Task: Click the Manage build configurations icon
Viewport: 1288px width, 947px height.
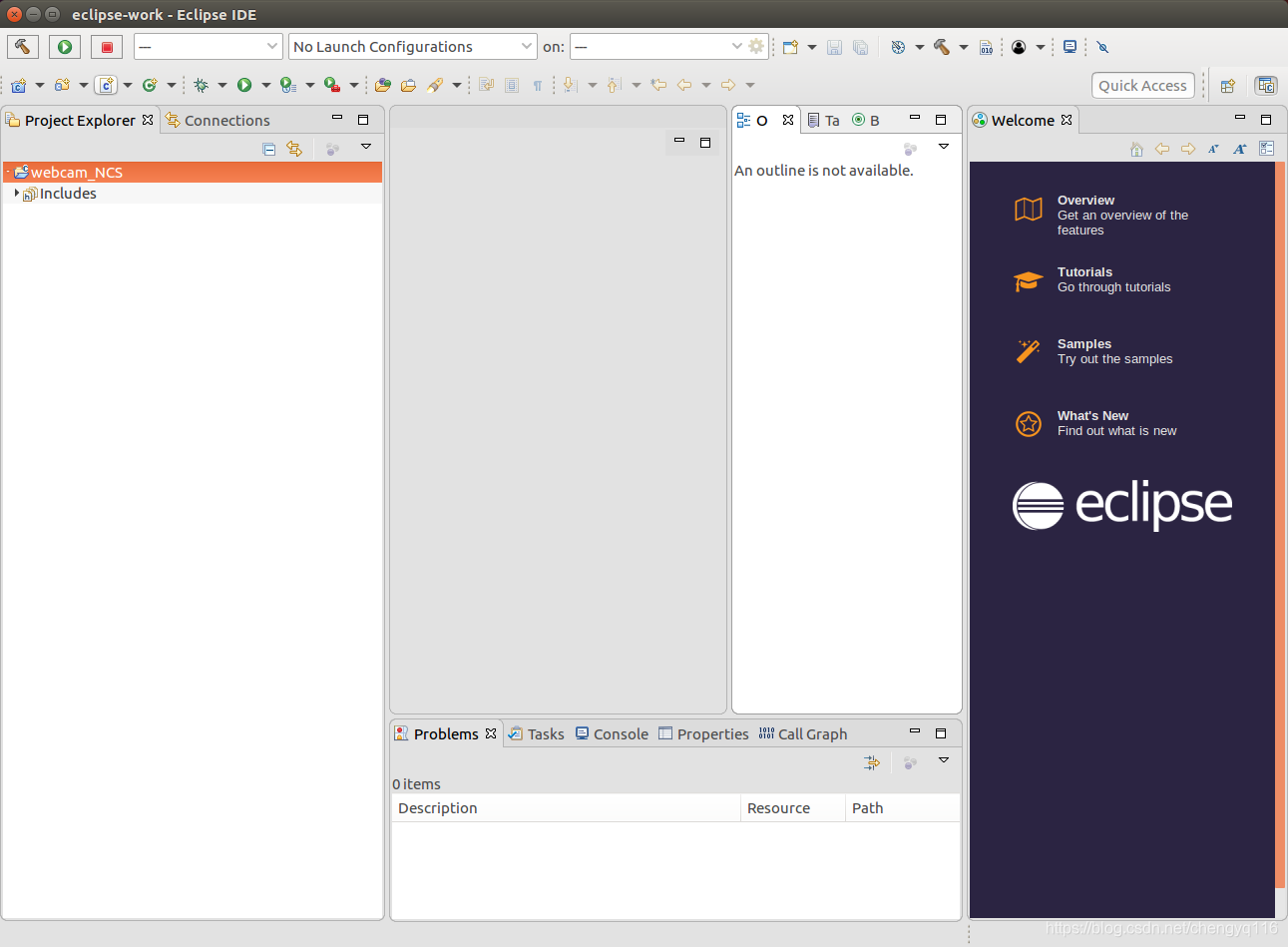Action: pyautogui.click(x=898, y=47)
